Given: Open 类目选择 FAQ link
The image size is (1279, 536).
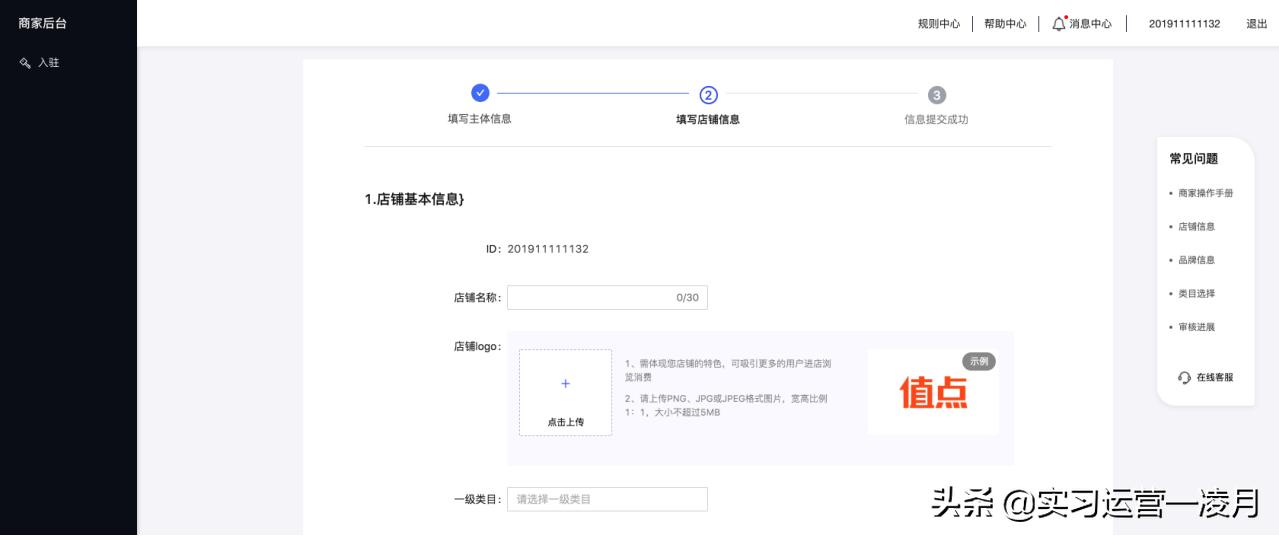Looking at the screenshot, I should (1196, 294).
